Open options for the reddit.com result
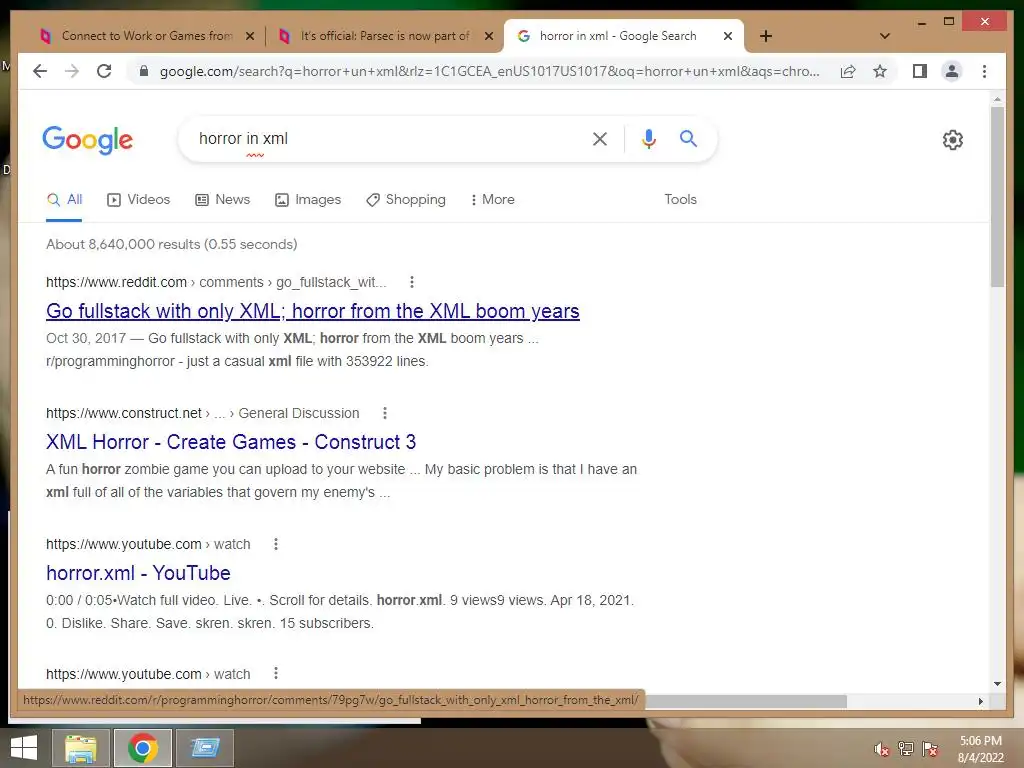The image size is (1024, 768). (x=411, y=282)
